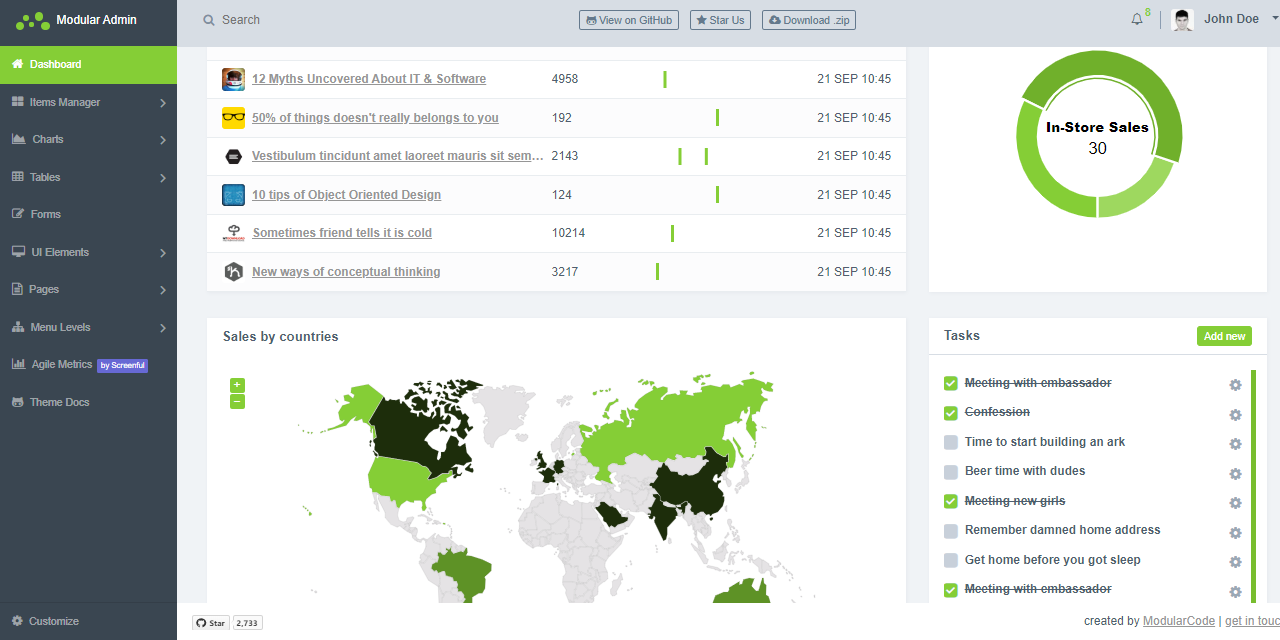The width and height of the screenshot is (1280, 640).
Task: Click the sparkline bar in the 10214 row
Action: (x=672, y=233)
